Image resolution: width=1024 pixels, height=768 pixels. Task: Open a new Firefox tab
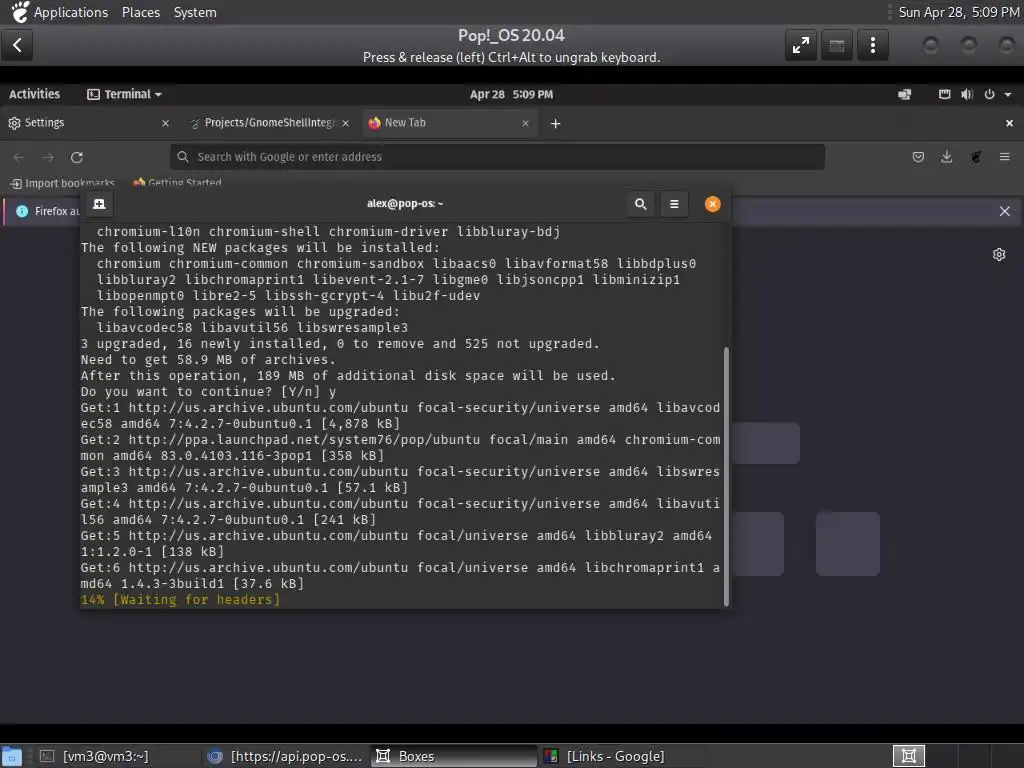click(x=555, y=123)
